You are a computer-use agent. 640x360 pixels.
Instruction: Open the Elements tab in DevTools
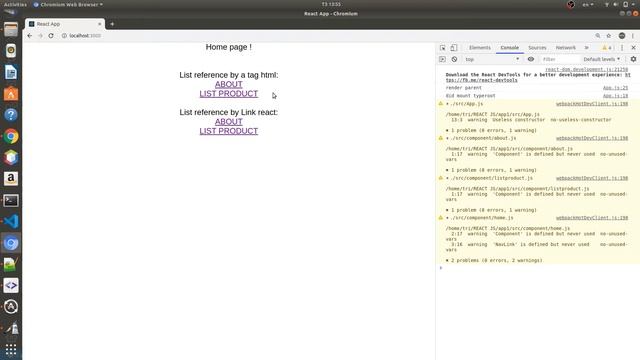tap(480, 48)
